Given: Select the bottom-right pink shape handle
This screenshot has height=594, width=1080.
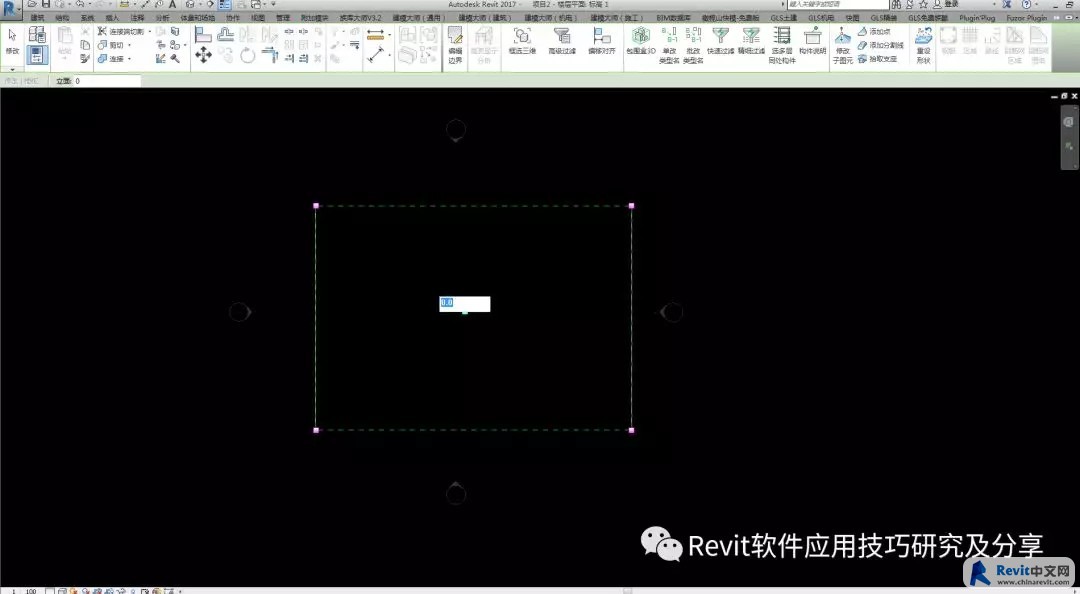Looking at the screenshot, I should click(x=632, y=430).
